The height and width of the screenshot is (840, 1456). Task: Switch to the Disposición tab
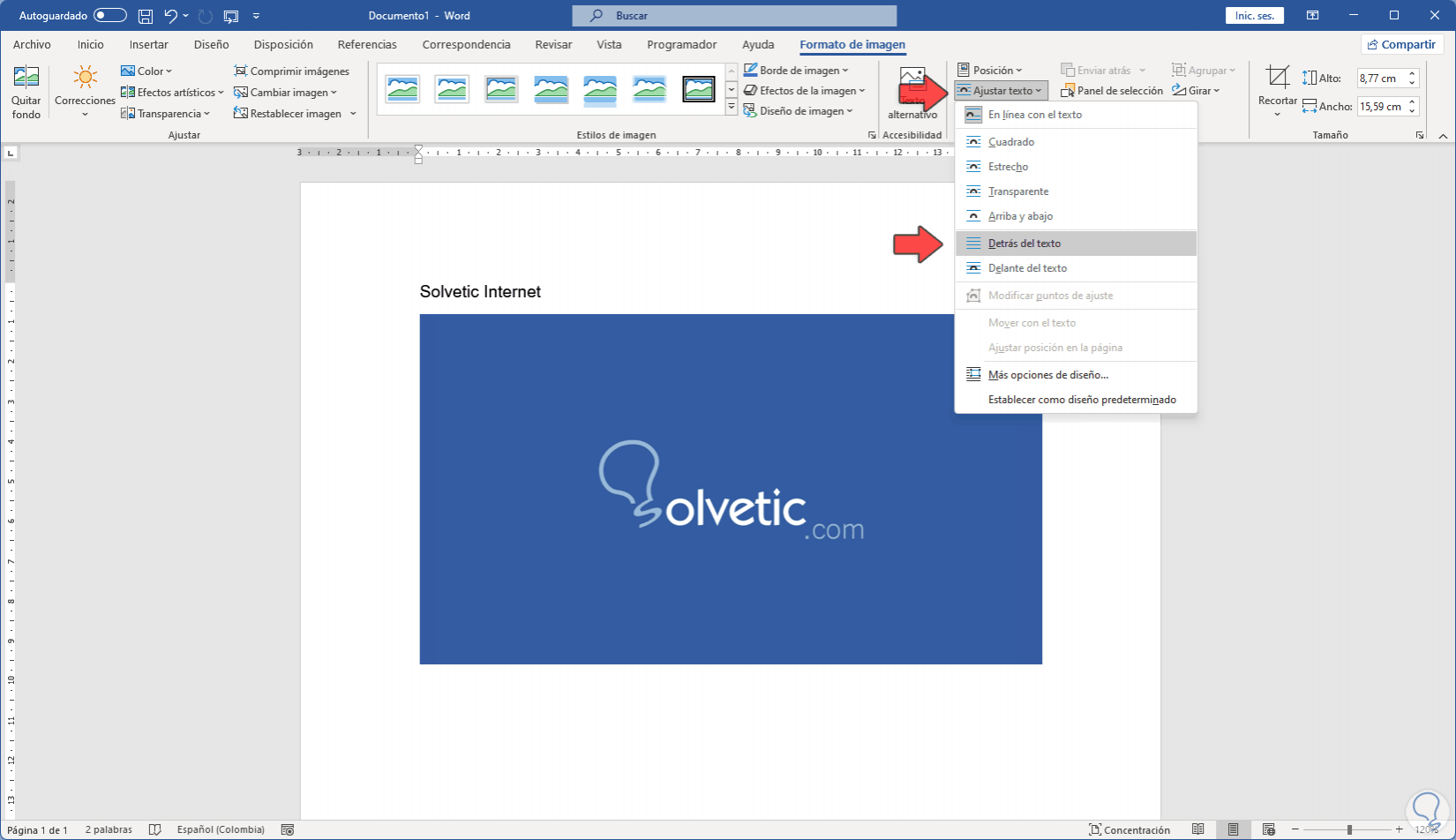[x=283, y=45]
